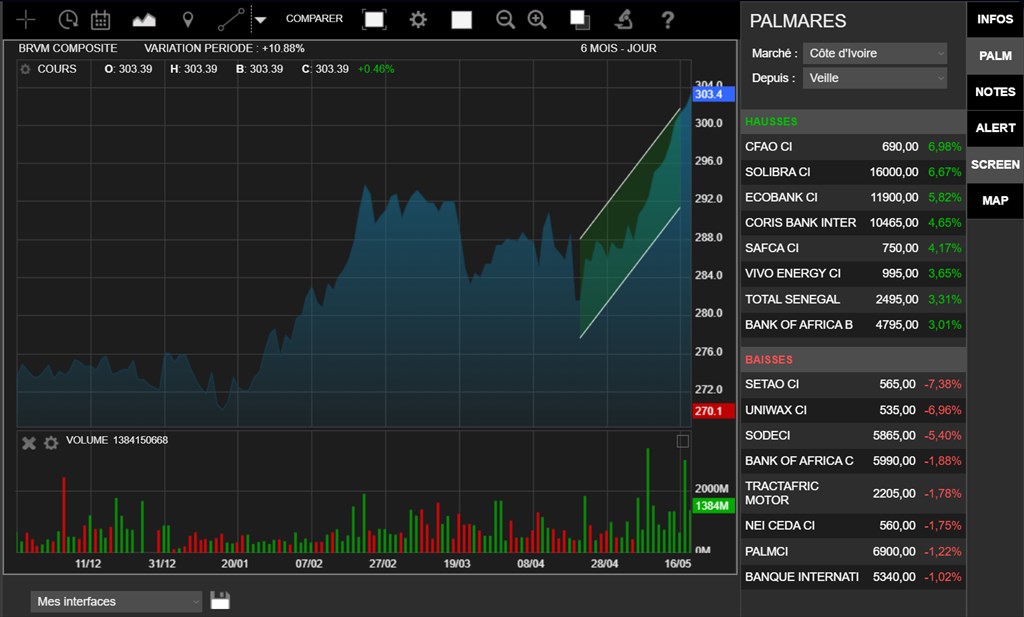The width and height of the screenshot is (1024, 617).
Task: Open the Marché dropdown
Action: point(875,54)
